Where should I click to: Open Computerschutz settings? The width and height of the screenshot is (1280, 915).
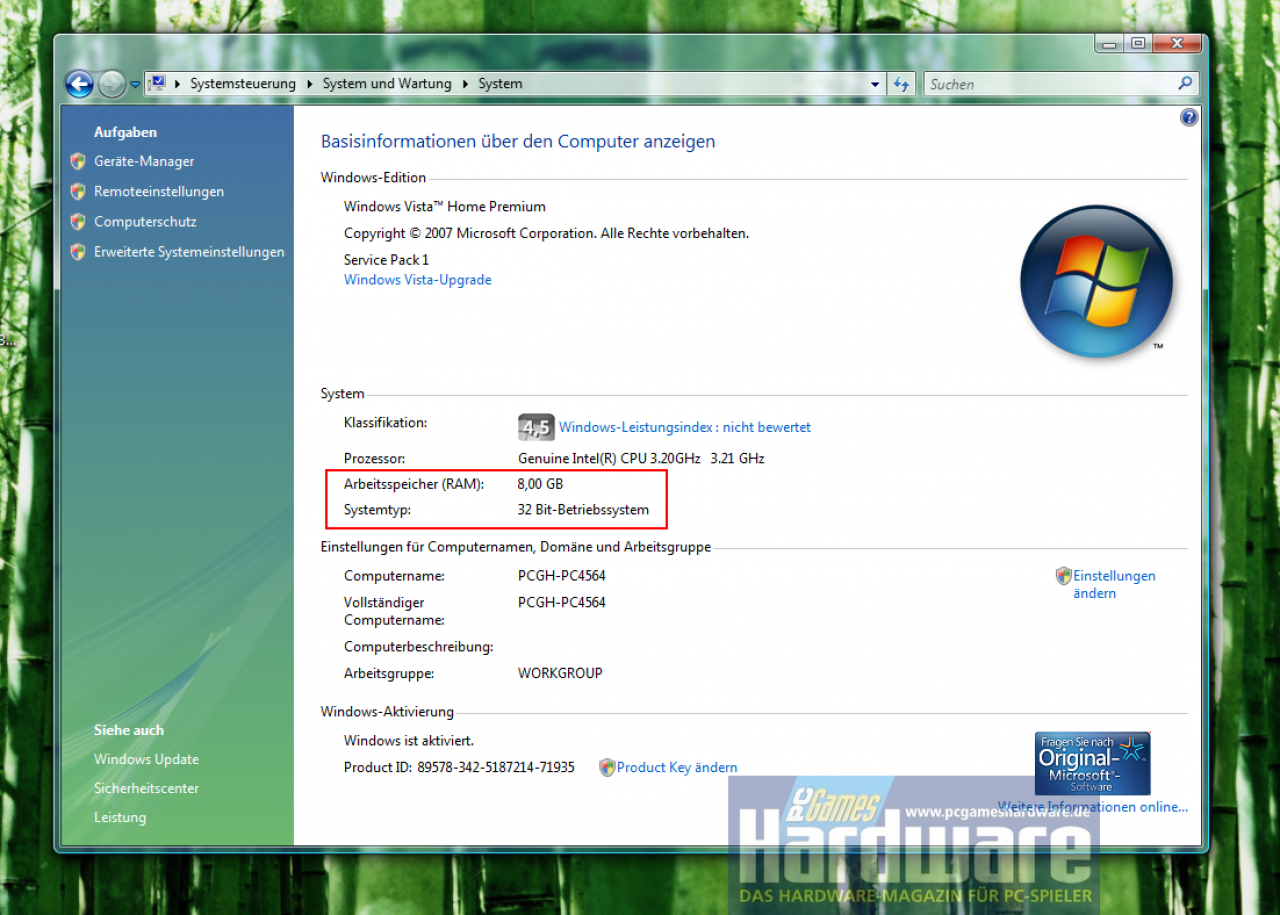pos(145,222)
